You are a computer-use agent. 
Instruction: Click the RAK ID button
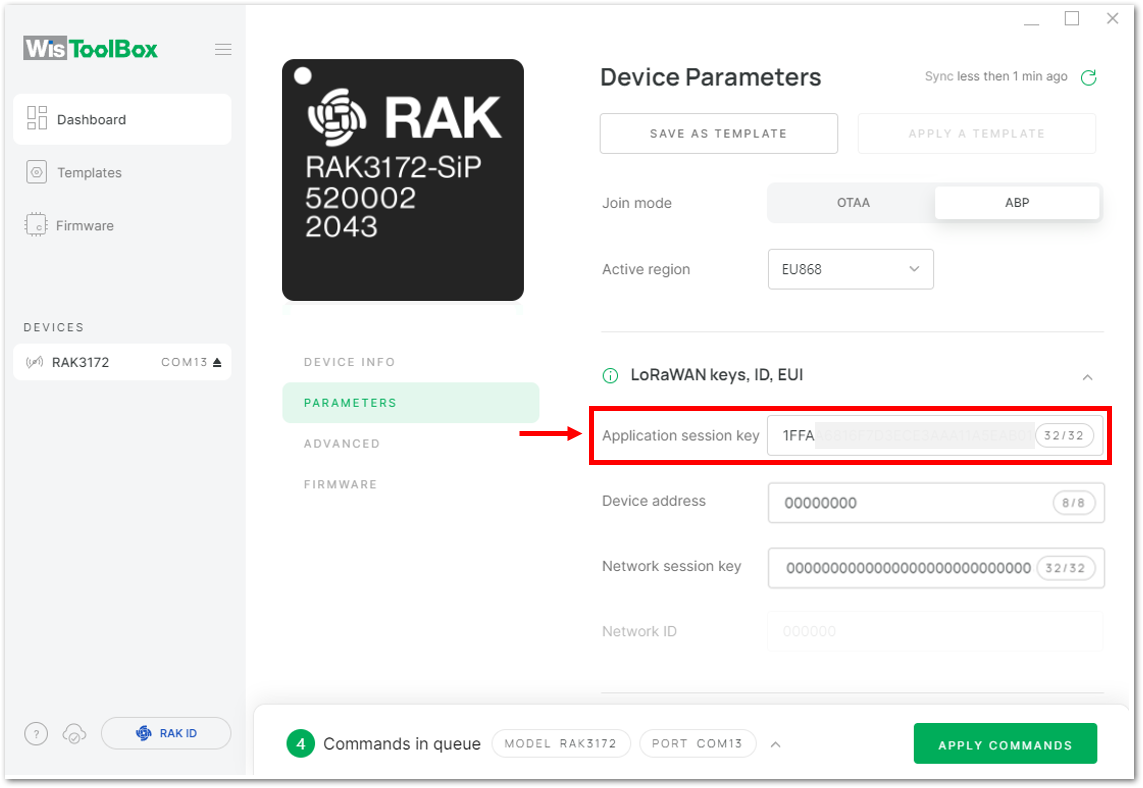click(166, 733)
